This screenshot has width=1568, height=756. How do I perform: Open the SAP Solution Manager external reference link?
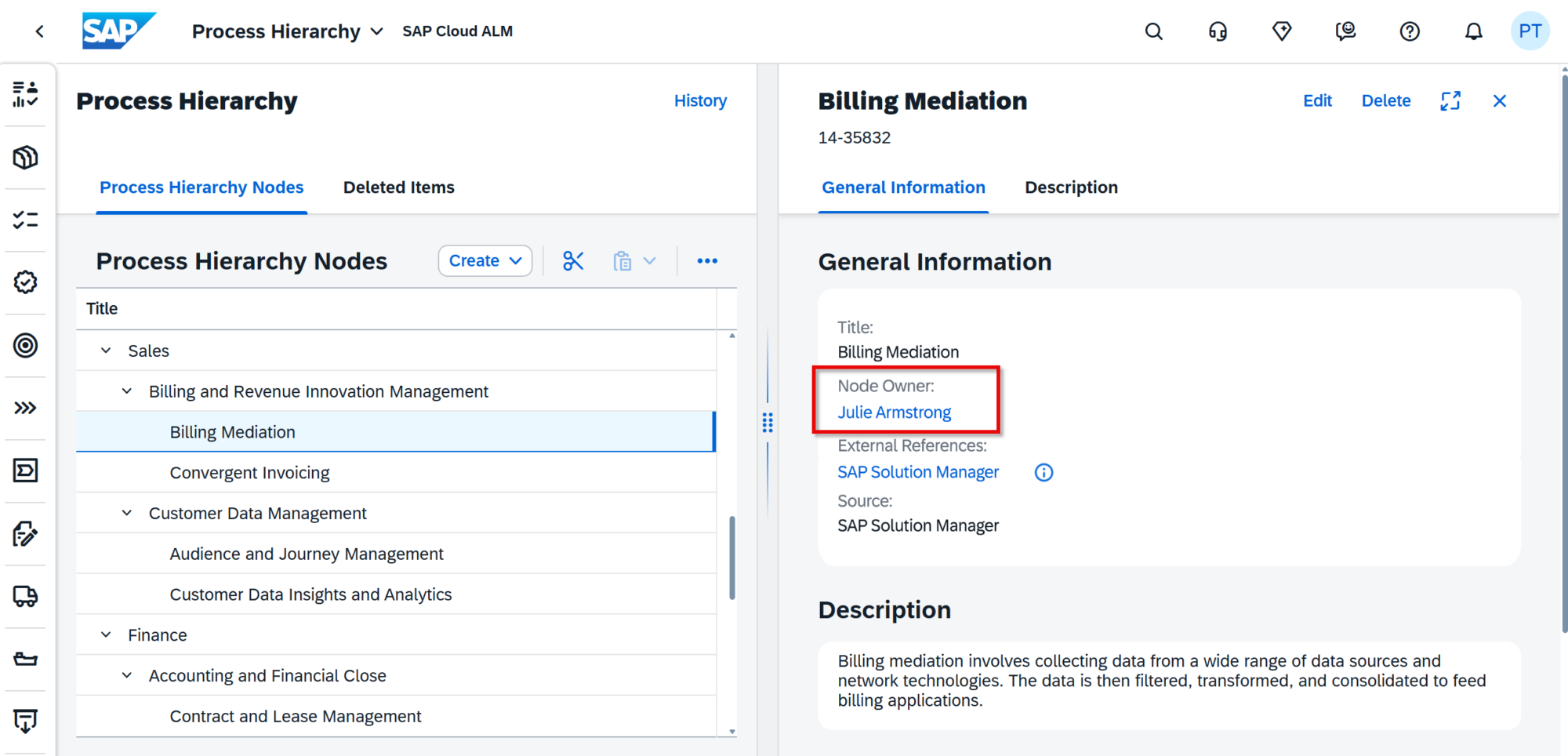coord(918,472)
